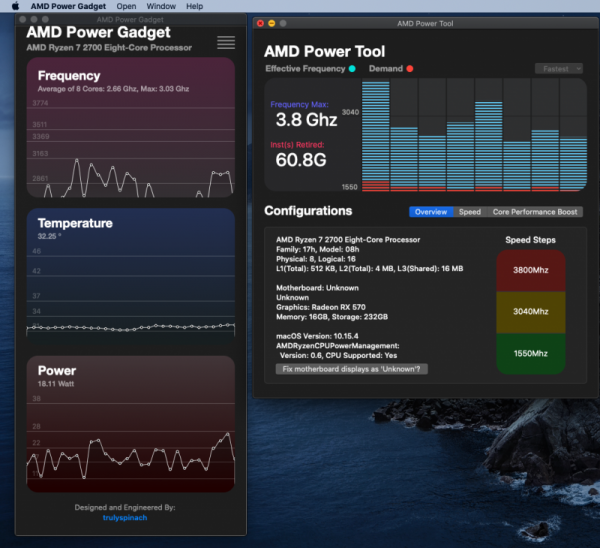The height and width of the screenshot is (548, 600).
Task: Click Fix motherboard displays as 'Unknown'? button
Action: pos(351,369)
